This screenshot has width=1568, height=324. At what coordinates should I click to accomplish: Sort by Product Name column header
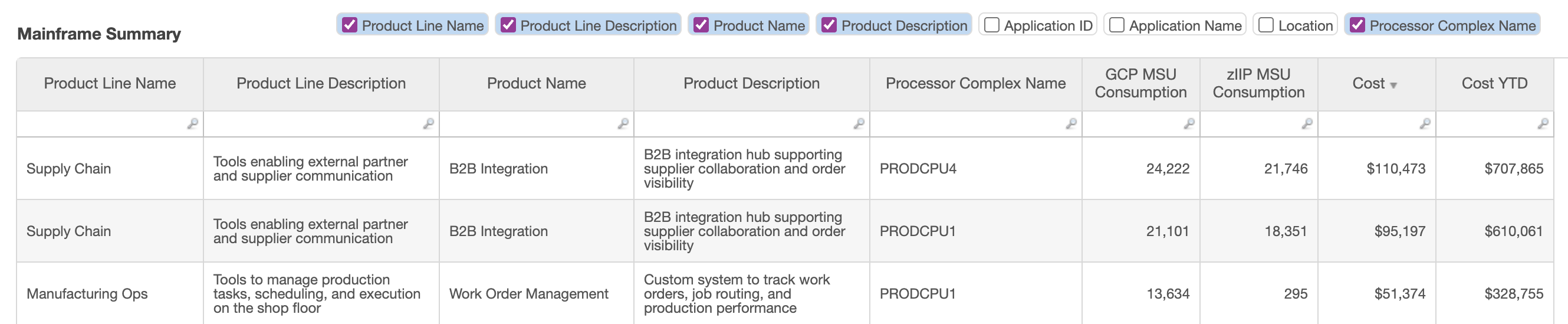(536, 83)
